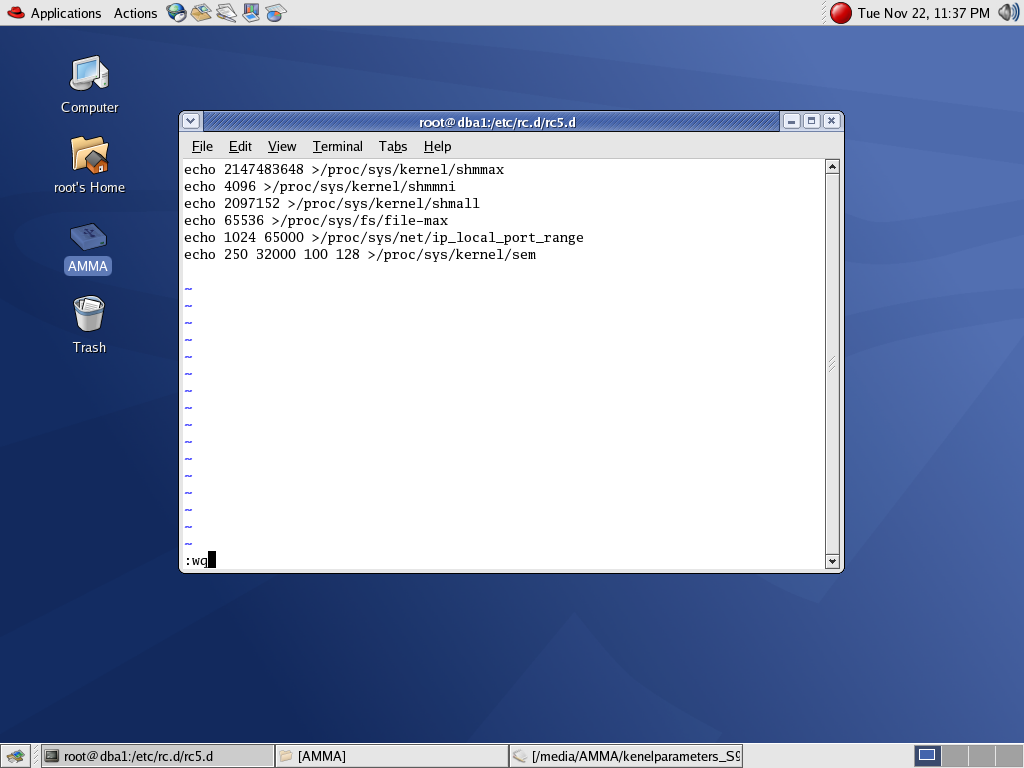
Task: Switch to the kenelparameters editor taskbar button
Action: point(626,756)
